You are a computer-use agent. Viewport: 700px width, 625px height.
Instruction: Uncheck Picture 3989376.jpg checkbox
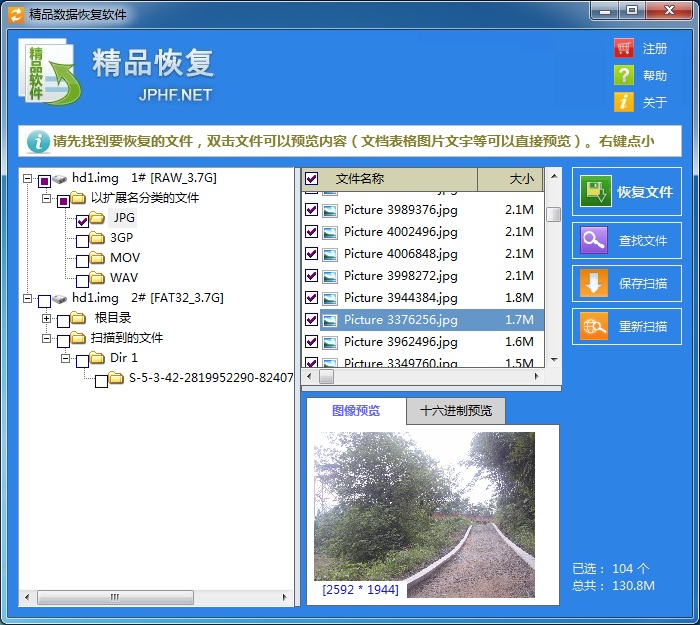(311, 210)
